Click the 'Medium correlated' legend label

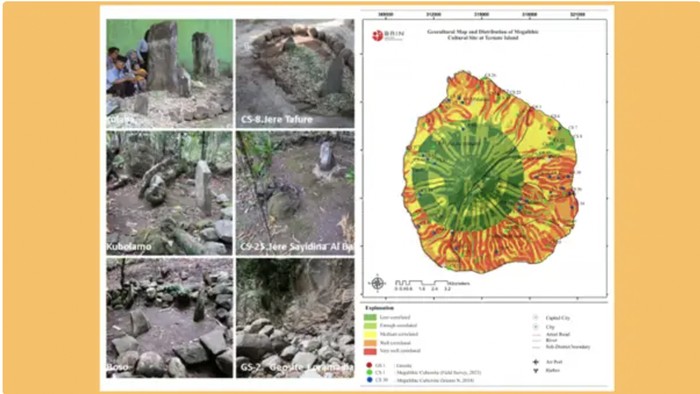click(x=399, y=334)
